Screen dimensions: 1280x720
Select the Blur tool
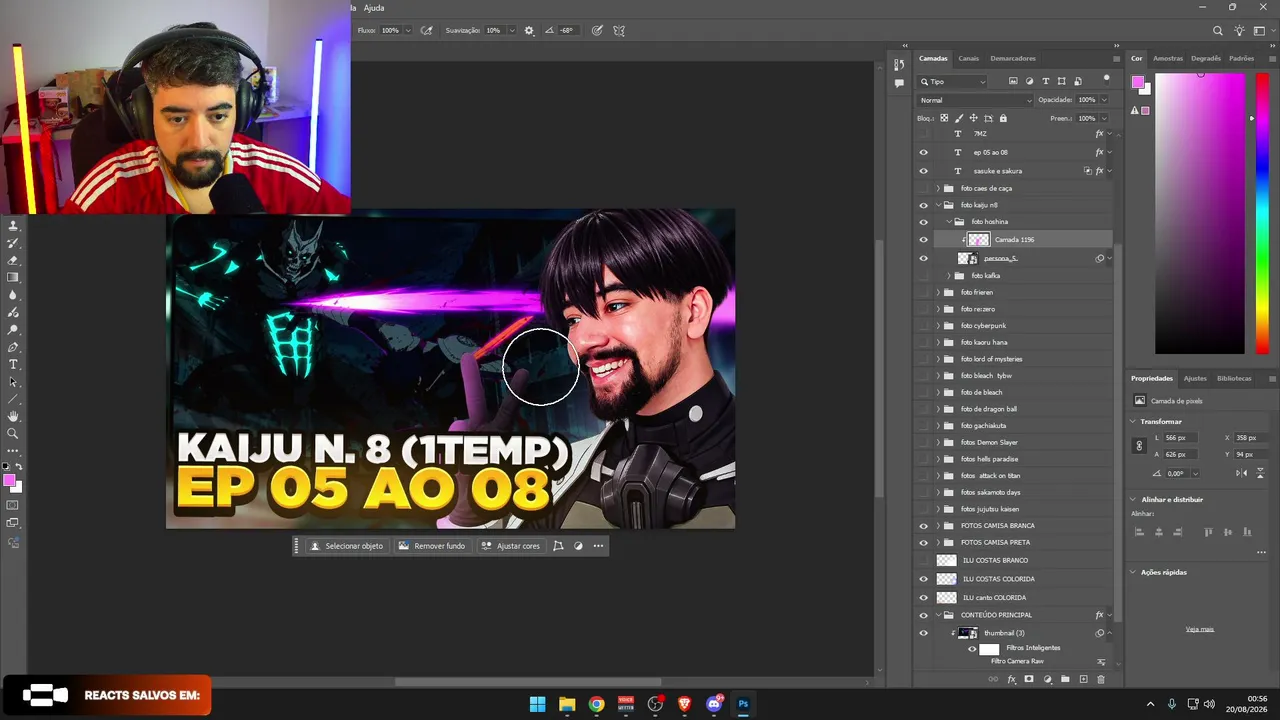(13, 295)
